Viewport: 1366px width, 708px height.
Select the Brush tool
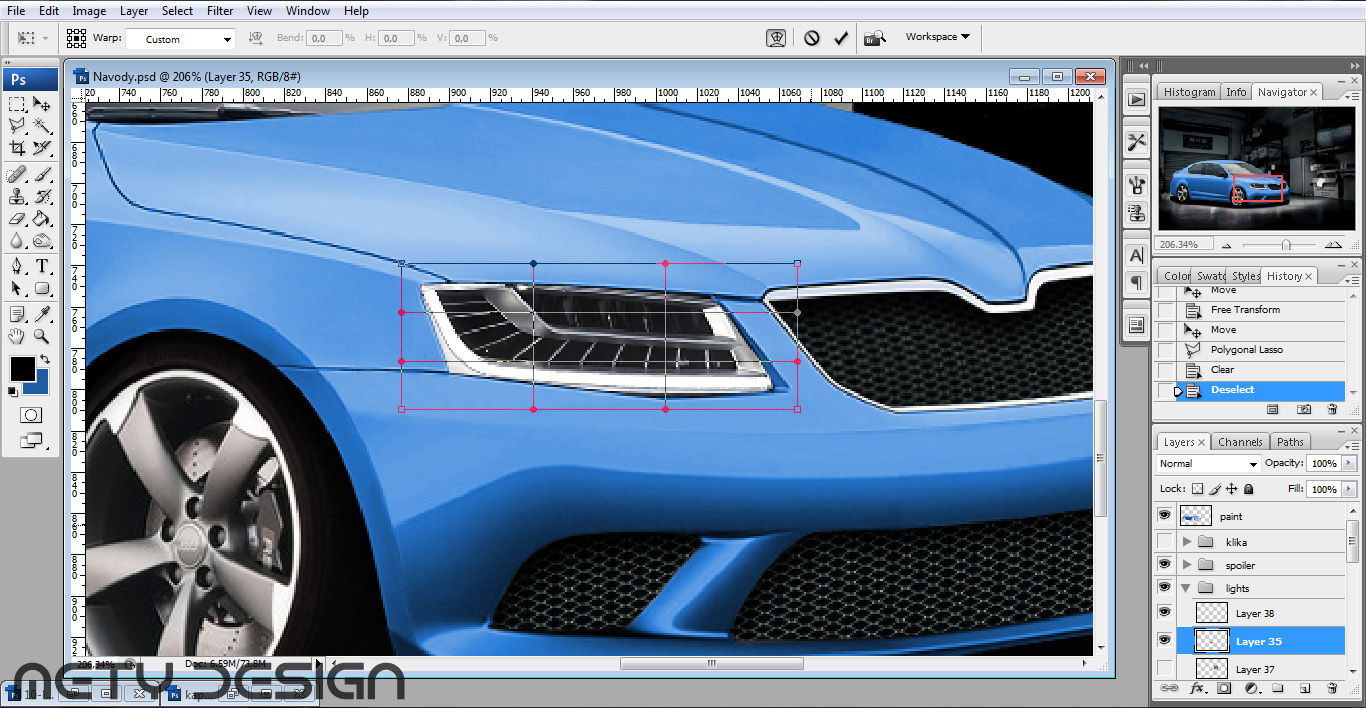click(42, 174)
